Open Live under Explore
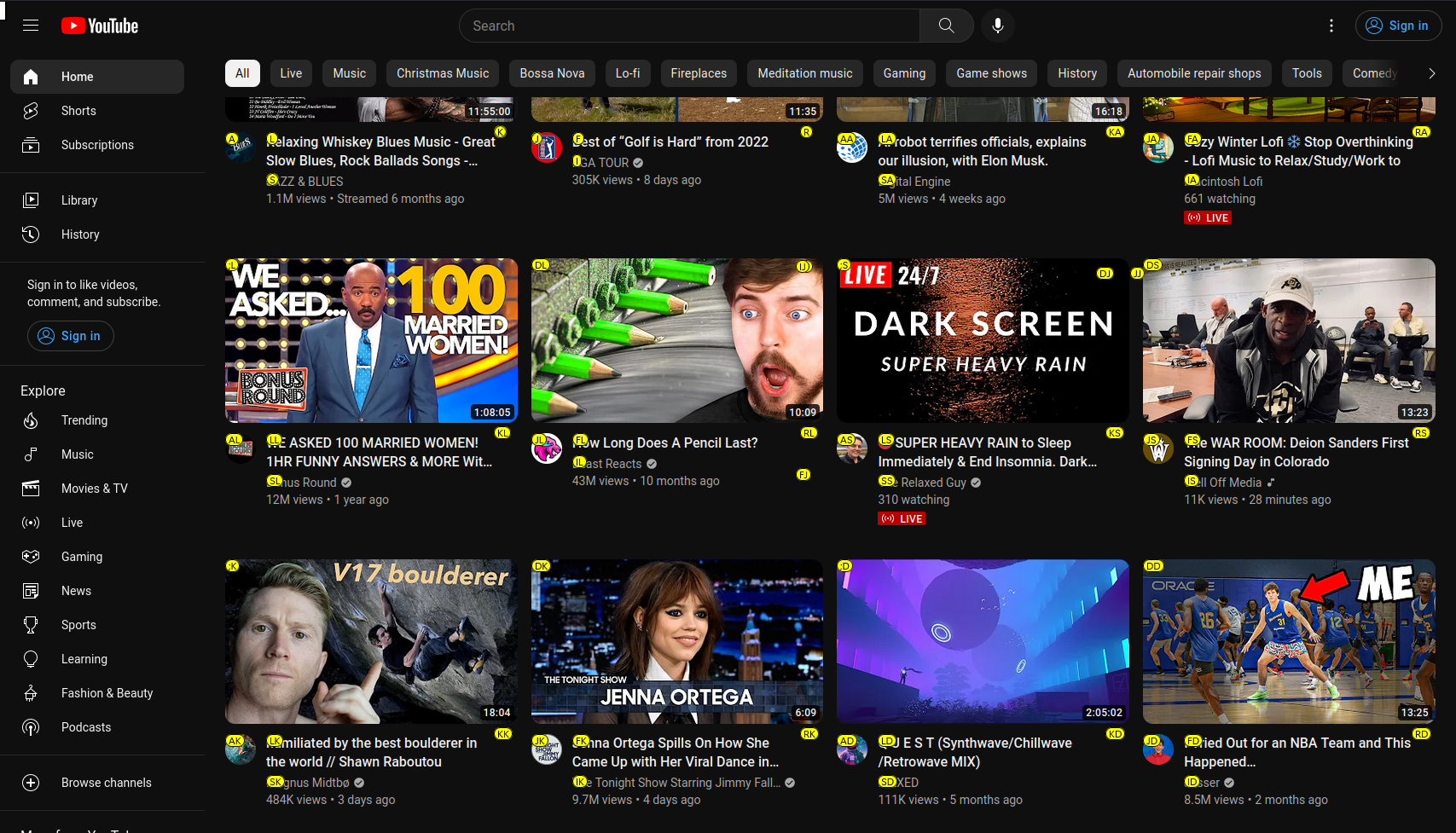The image size is (1456, 833). point(97,523)
